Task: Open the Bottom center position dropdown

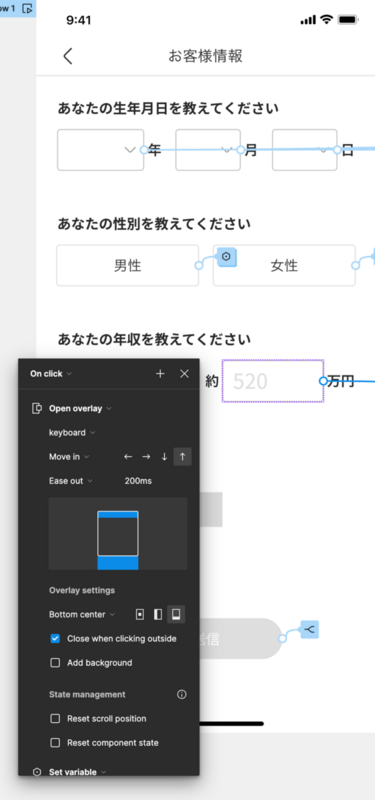Action: click(82, 614)
